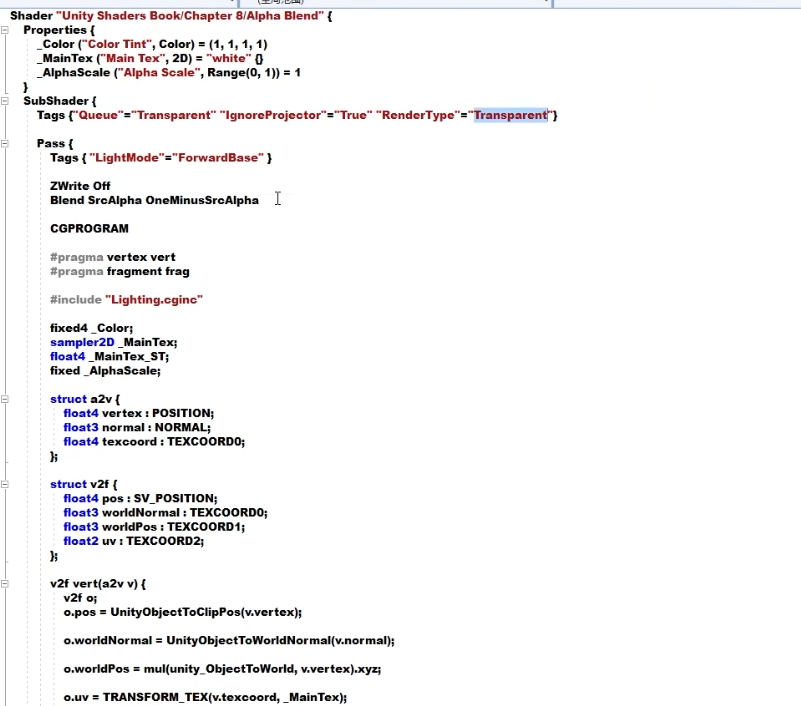Image resolution: width=801 pixels, height=706 pixels.
Task: Click the "NORMAL;" semantic
Action: click(x=182, y=428)
